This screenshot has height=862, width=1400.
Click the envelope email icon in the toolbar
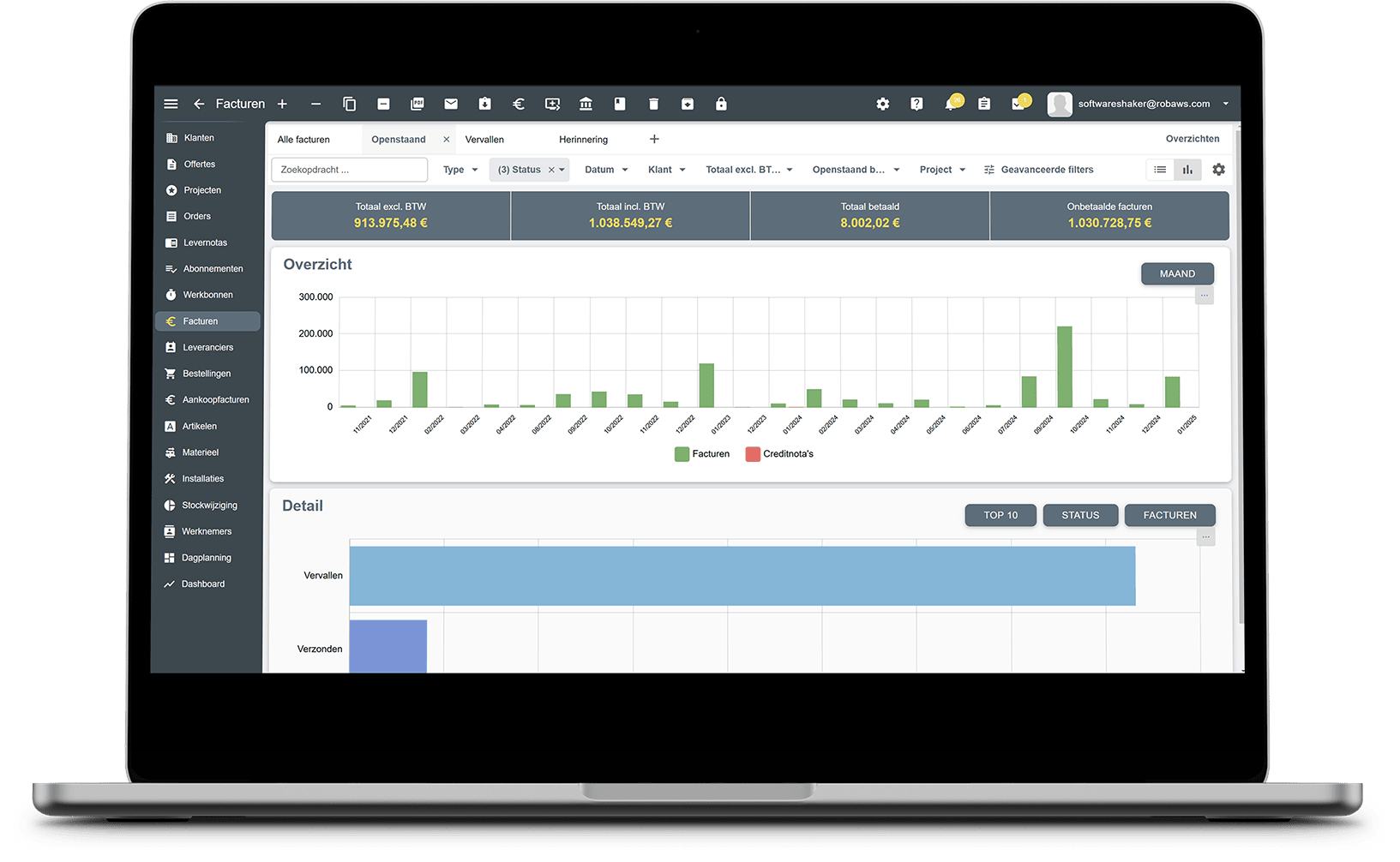451,104
